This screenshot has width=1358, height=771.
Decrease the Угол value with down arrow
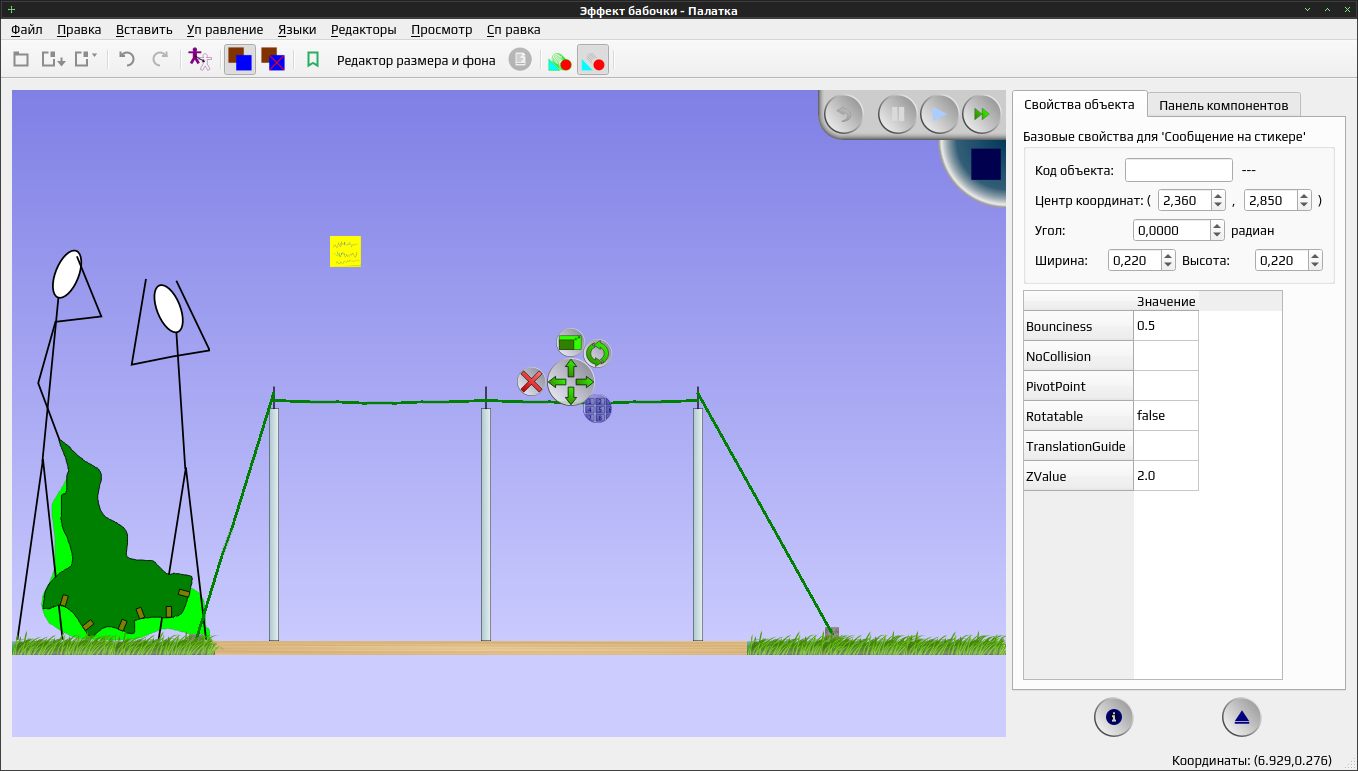pyautogui.click(x=1217, y=235)
